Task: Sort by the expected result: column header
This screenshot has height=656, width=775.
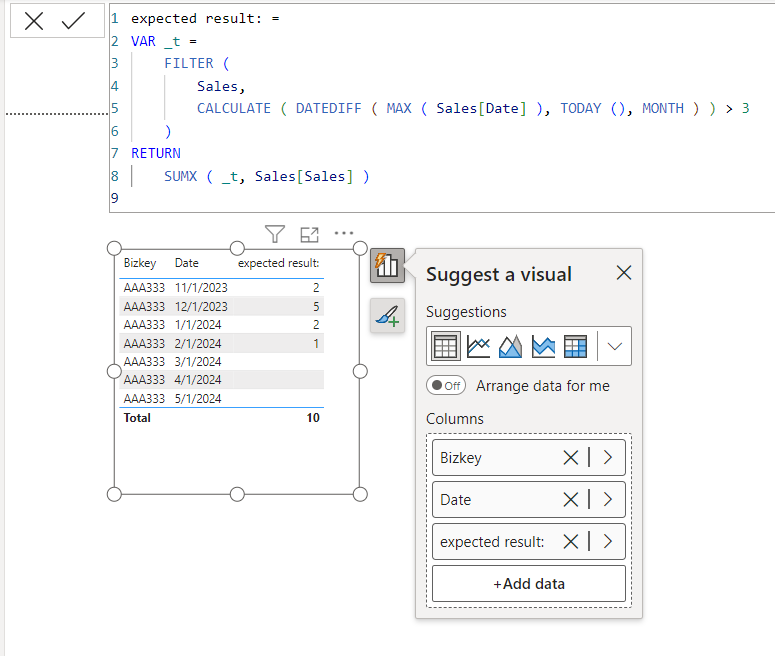Action: 278,263
